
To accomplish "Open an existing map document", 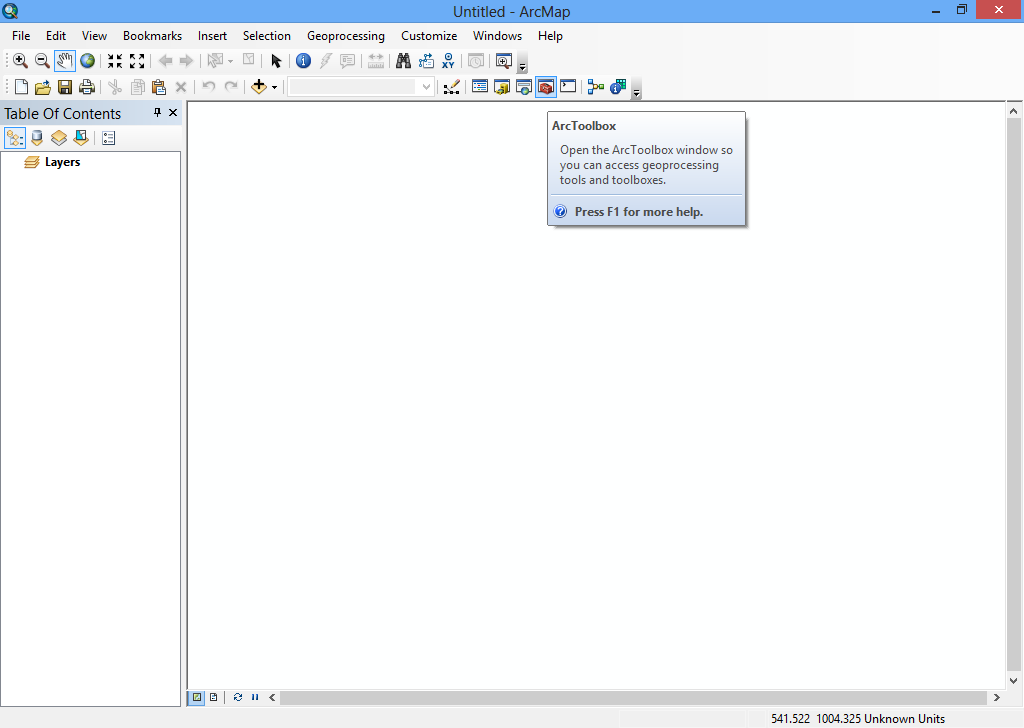I will coord(43,87).
